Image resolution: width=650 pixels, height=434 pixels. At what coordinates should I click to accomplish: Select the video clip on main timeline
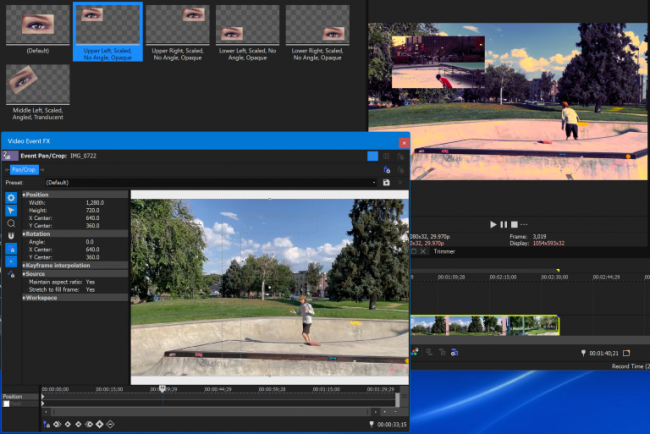click(x=485, y=325)
